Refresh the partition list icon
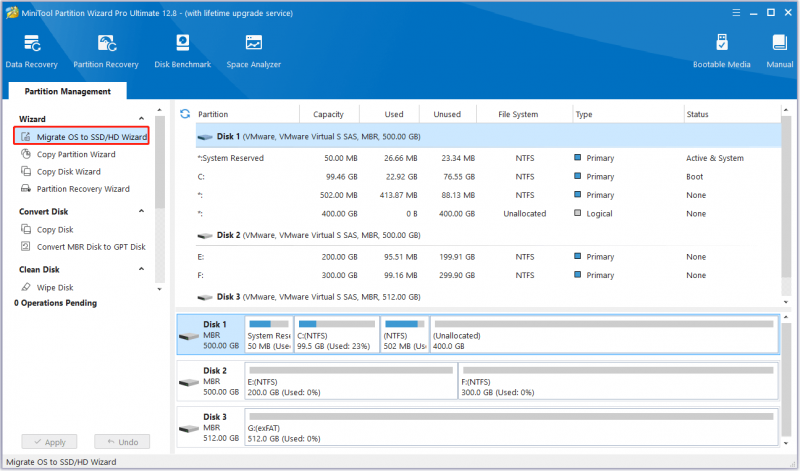This screenshot has width=800, height=471. click(185, 114)
